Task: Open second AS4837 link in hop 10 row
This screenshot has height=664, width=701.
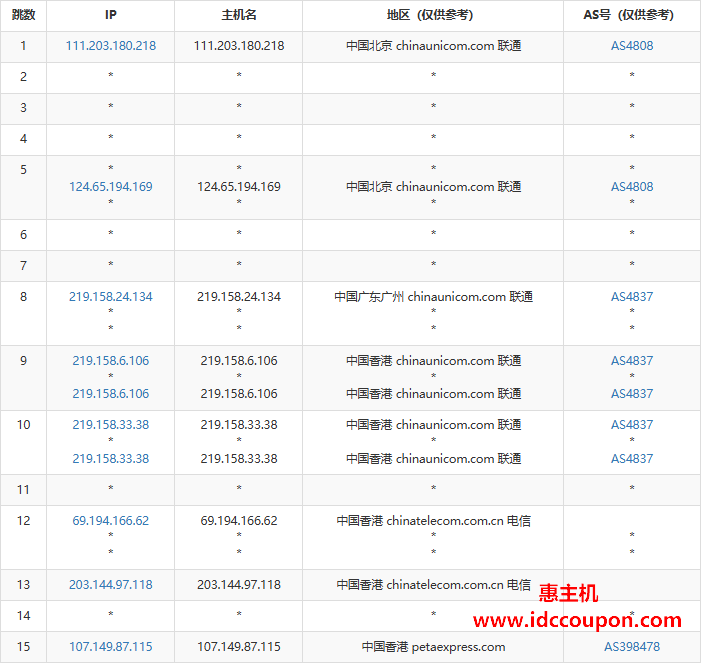Action: point(632,458)
